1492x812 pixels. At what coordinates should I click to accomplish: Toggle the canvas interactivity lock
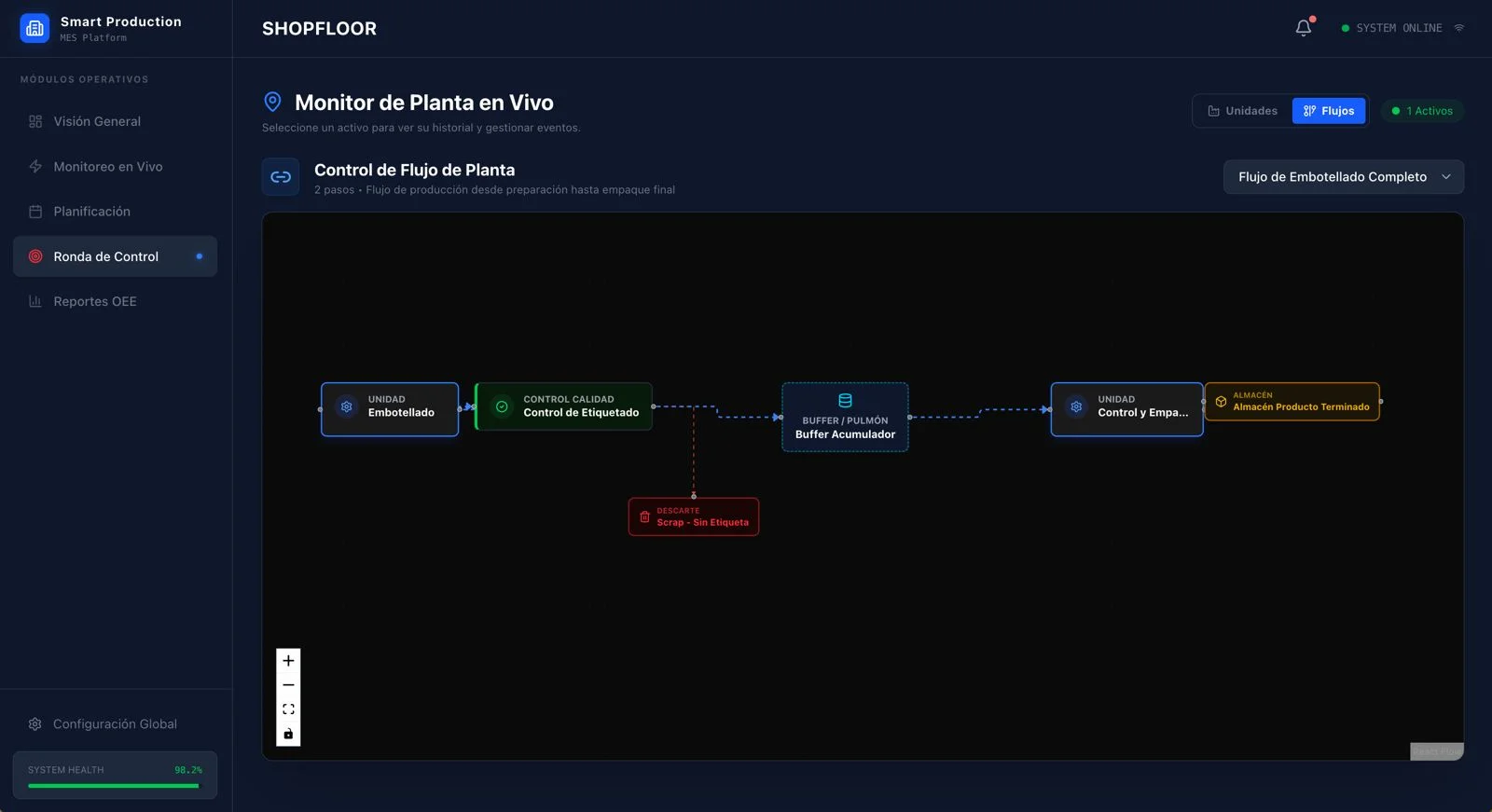pos(288,734)
